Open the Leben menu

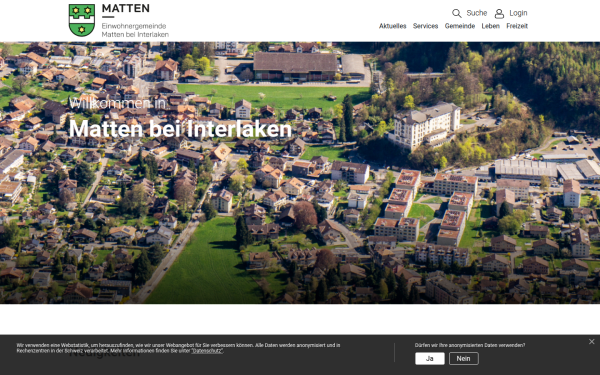[491, 26]
